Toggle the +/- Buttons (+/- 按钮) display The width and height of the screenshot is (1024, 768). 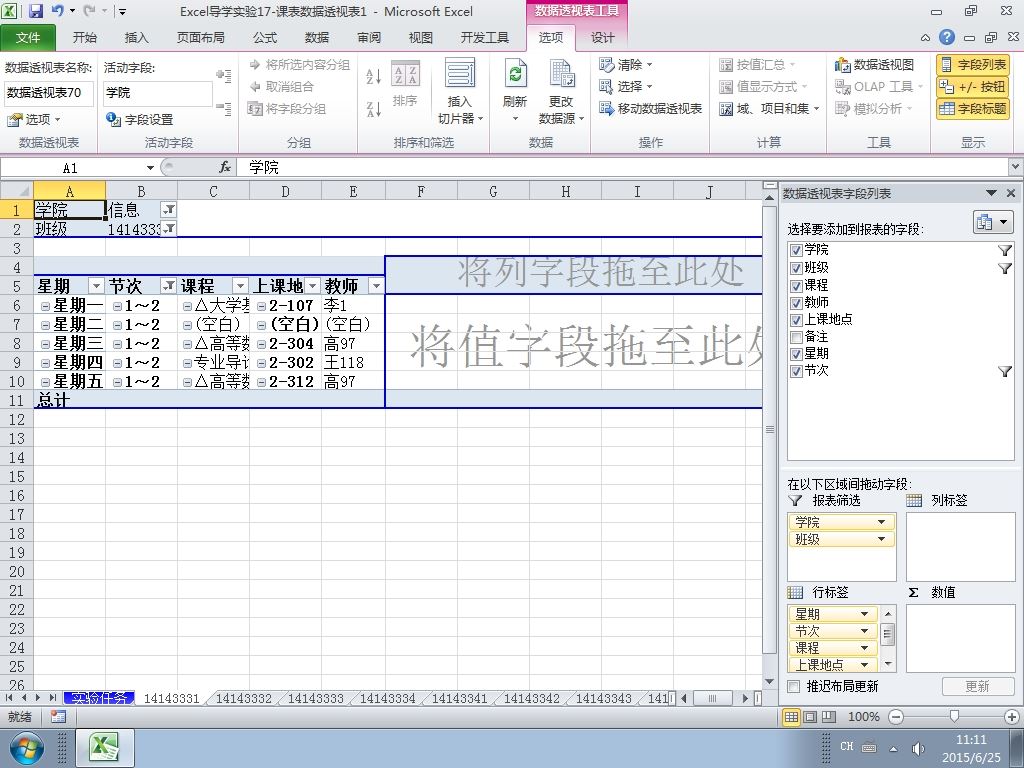coord(973,87)
